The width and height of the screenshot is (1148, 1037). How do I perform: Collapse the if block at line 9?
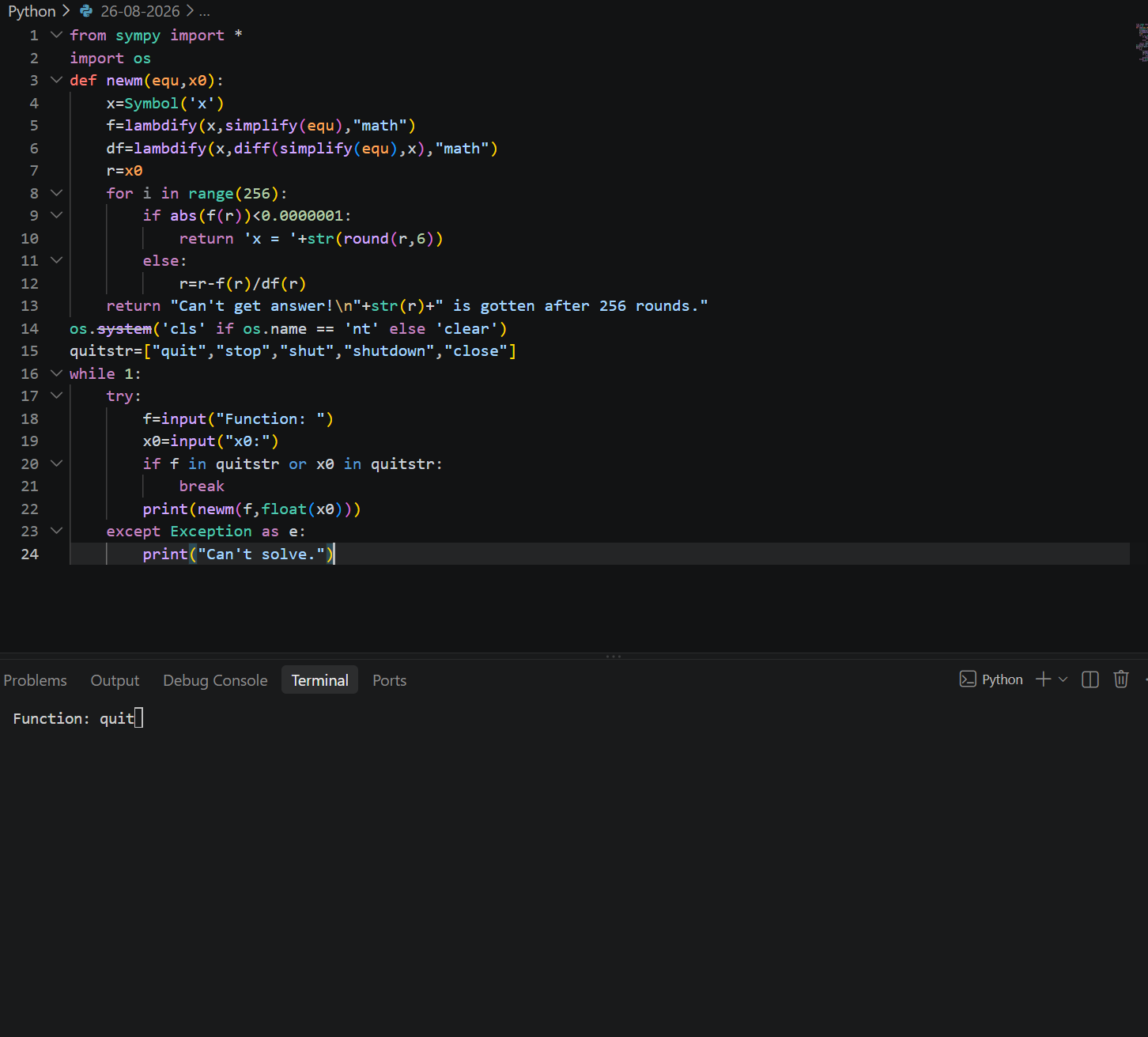click(x=56, y=215)
